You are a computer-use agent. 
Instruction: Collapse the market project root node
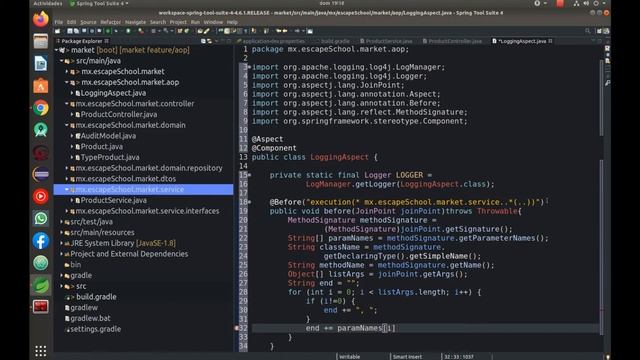[x=56, y=50]
